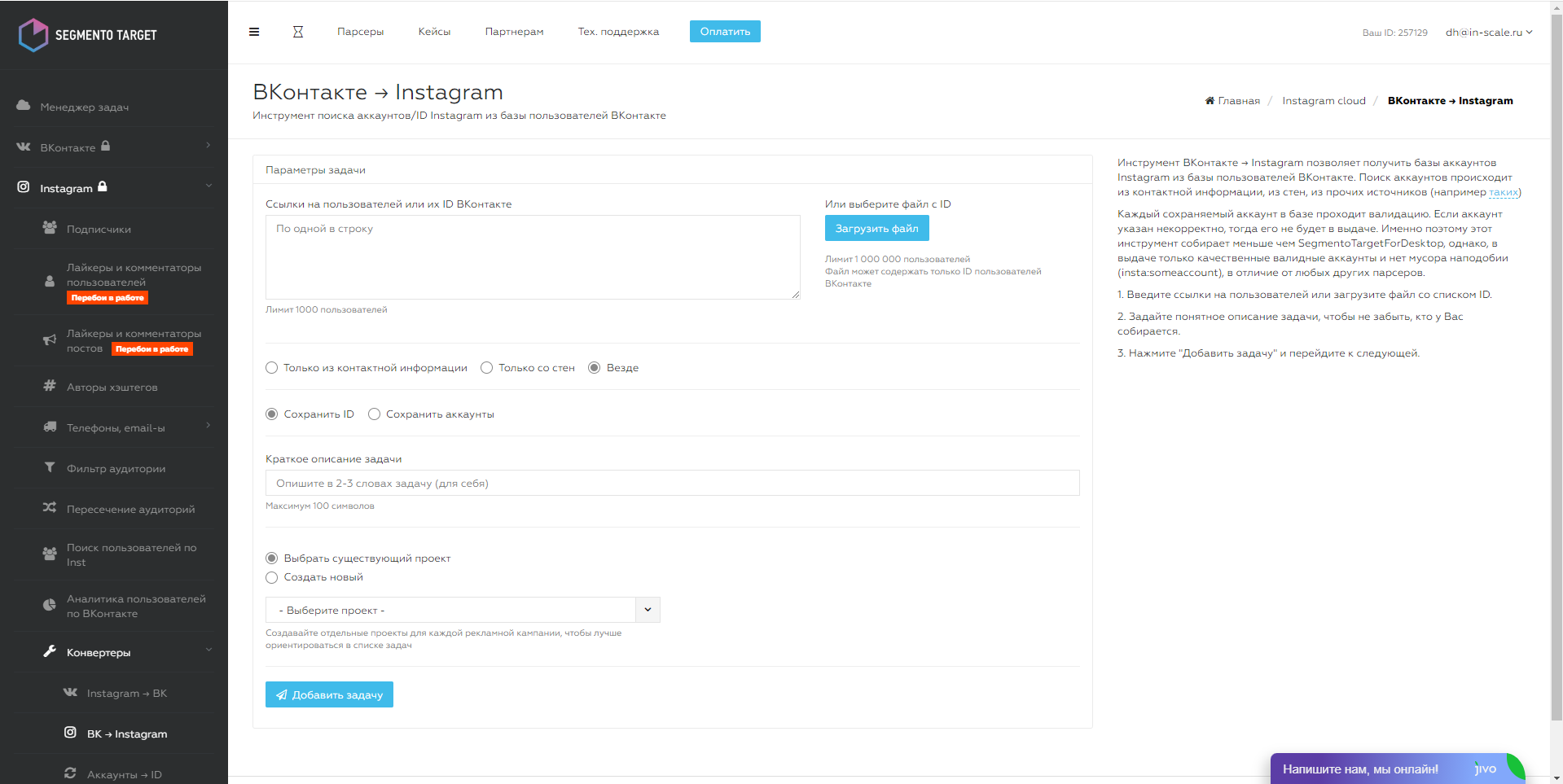Image resolution: width=1563 pixels, height=784 pixels.
Task: Click the pie chart icon for Аналитика пользователей
Action: pyautogui.click(x=50, y=605)
